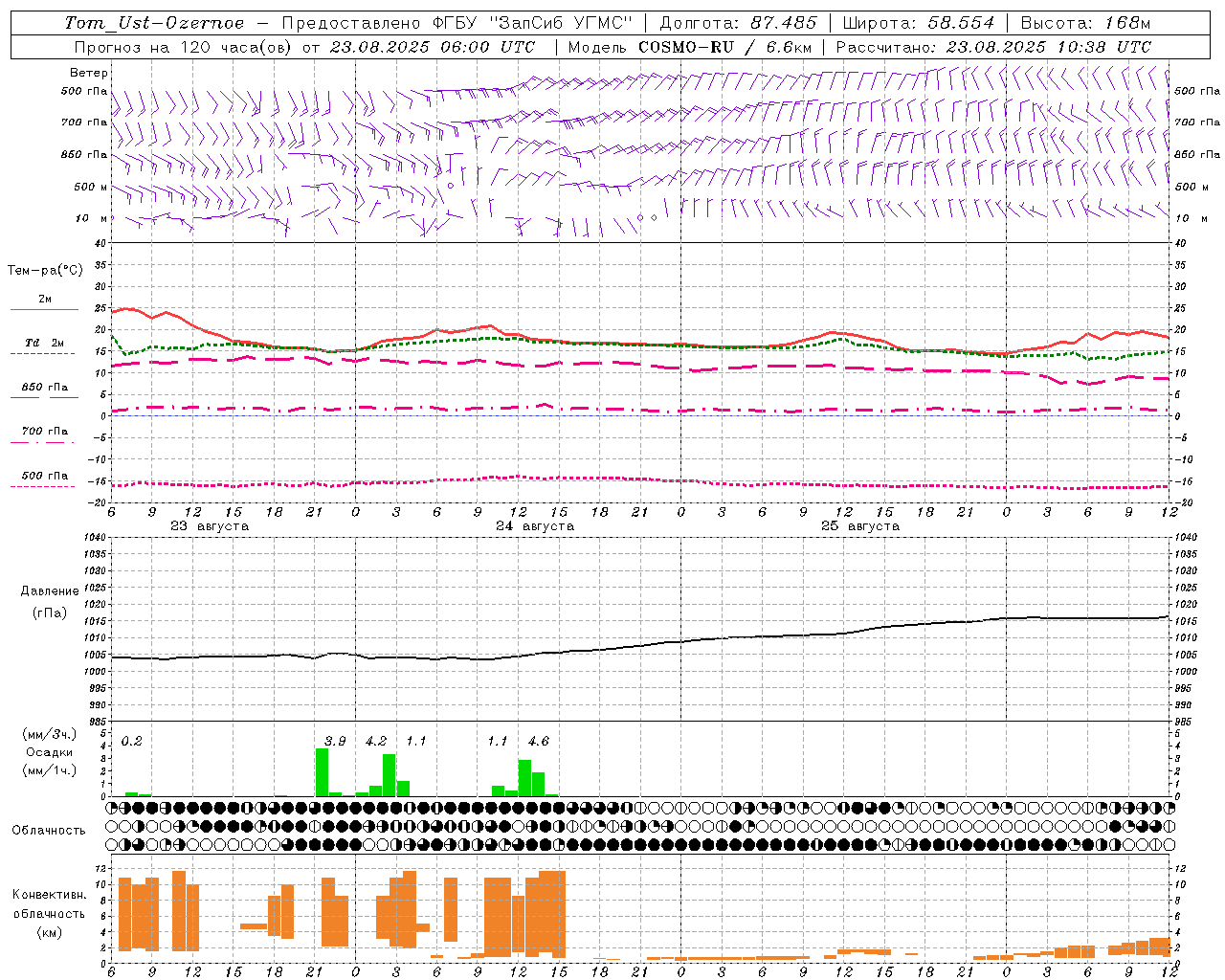This screenshot has height=980, width=1225.
Task: Click the Облачность cloud cover label
Action: tap(49, 831)
